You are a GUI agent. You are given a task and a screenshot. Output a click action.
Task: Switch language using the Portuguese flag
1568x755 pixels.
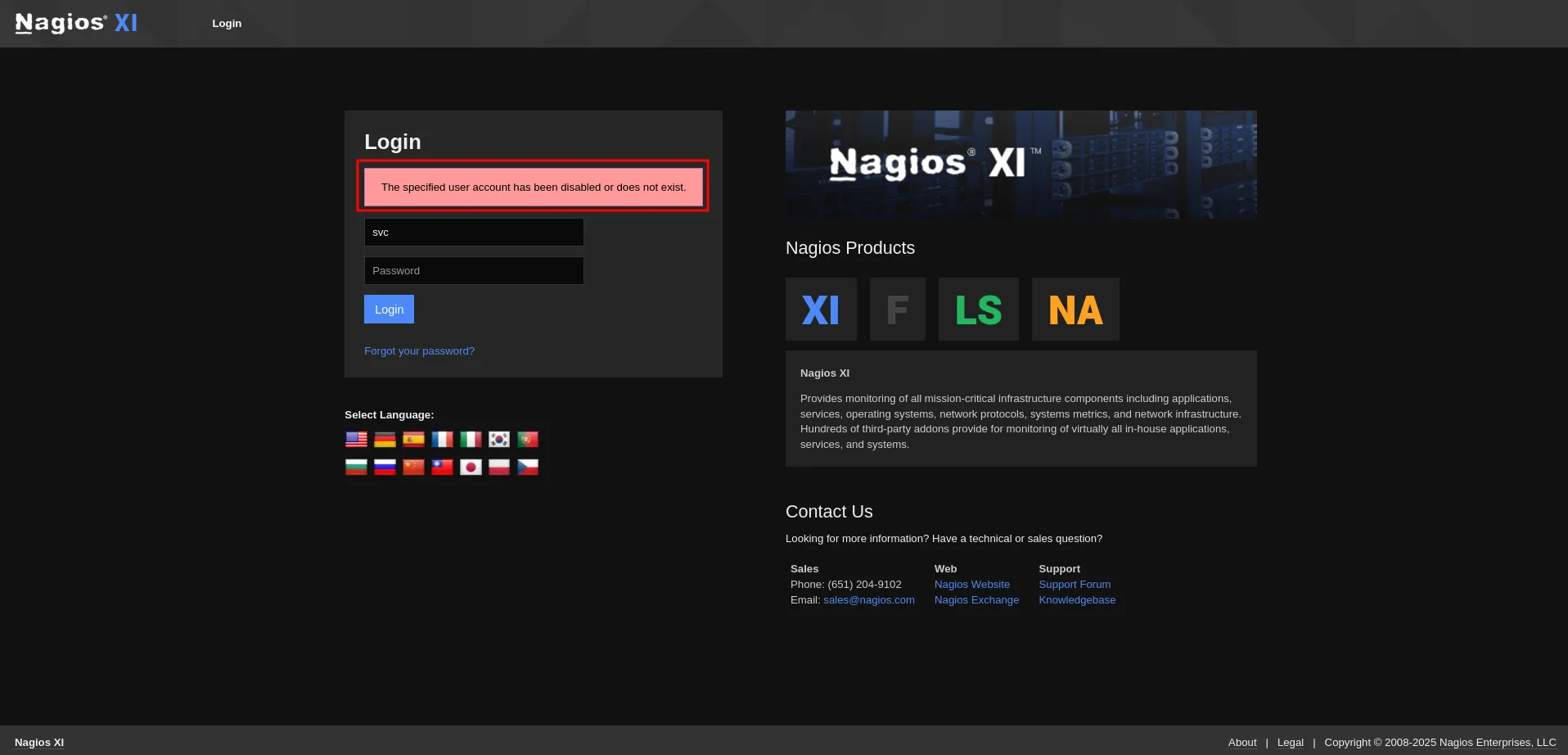click(528, 440)
